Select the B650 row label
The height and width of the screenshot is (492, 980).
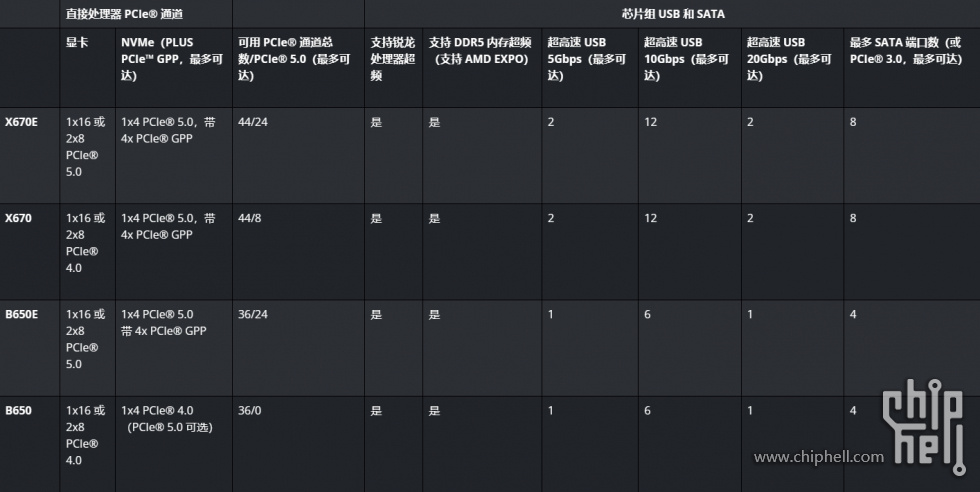point(18,411)
